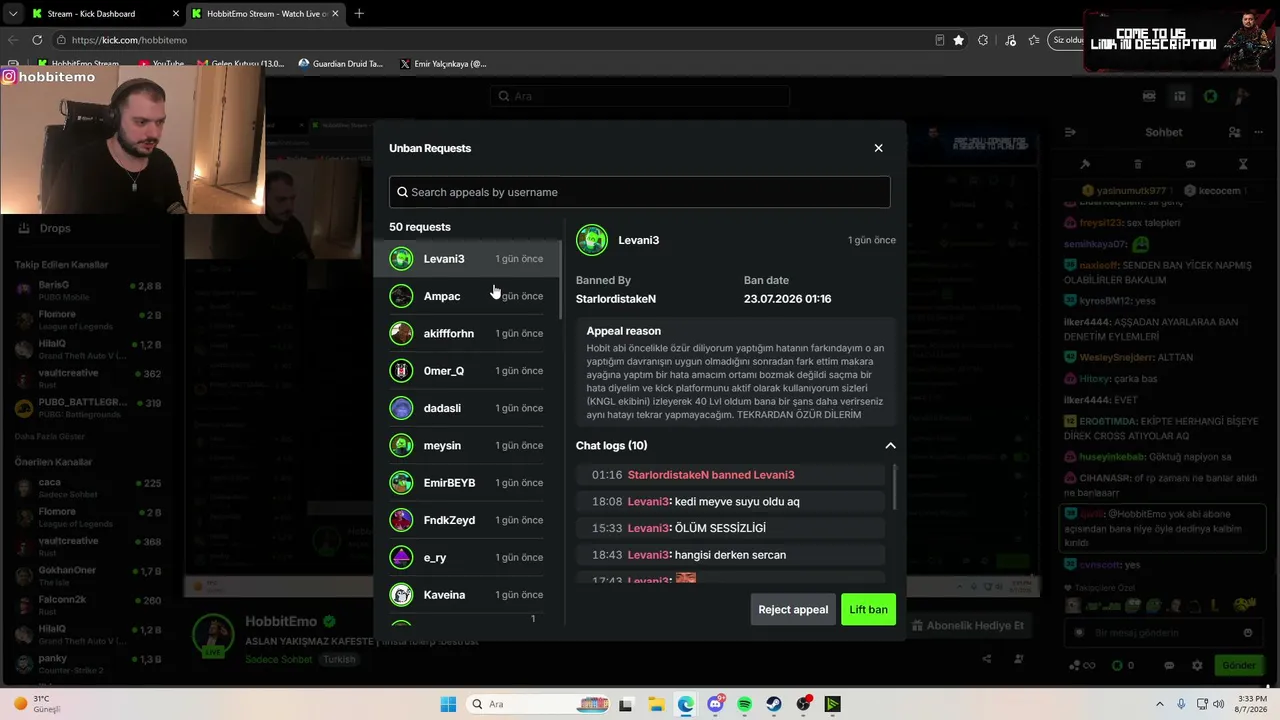1280x720 pixels.
Task: Open YouTube bookmark
Action: (x=162, y=64)
